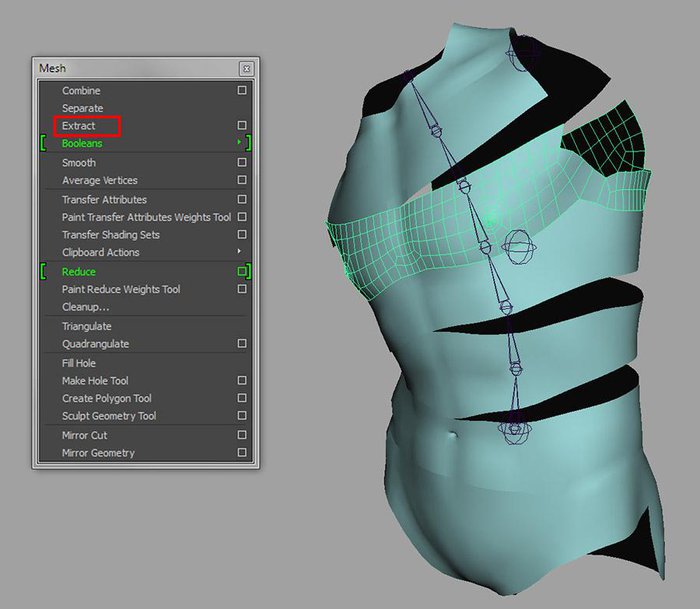Open the Quadrangulate option box
The height and width of the screenshot is (609, 700).
point(242,344)
